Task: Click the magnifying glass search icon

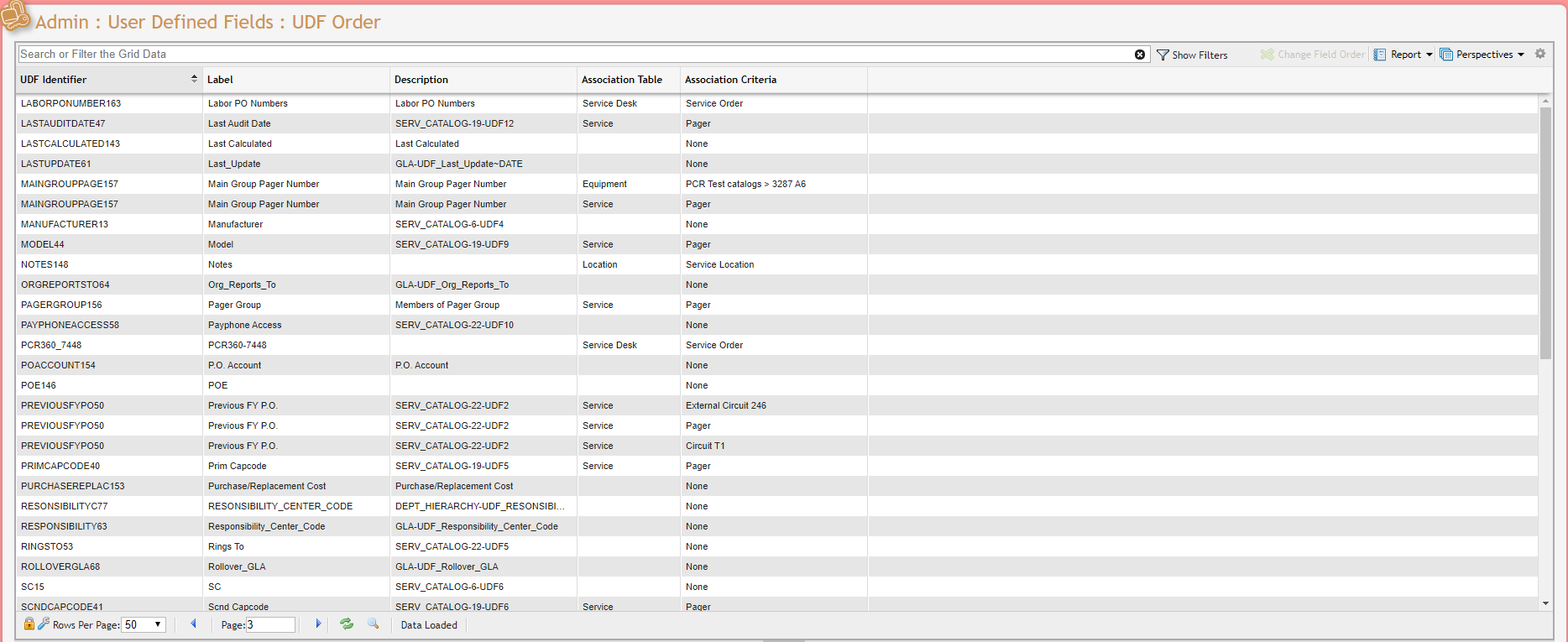Action: coord(374,624)
